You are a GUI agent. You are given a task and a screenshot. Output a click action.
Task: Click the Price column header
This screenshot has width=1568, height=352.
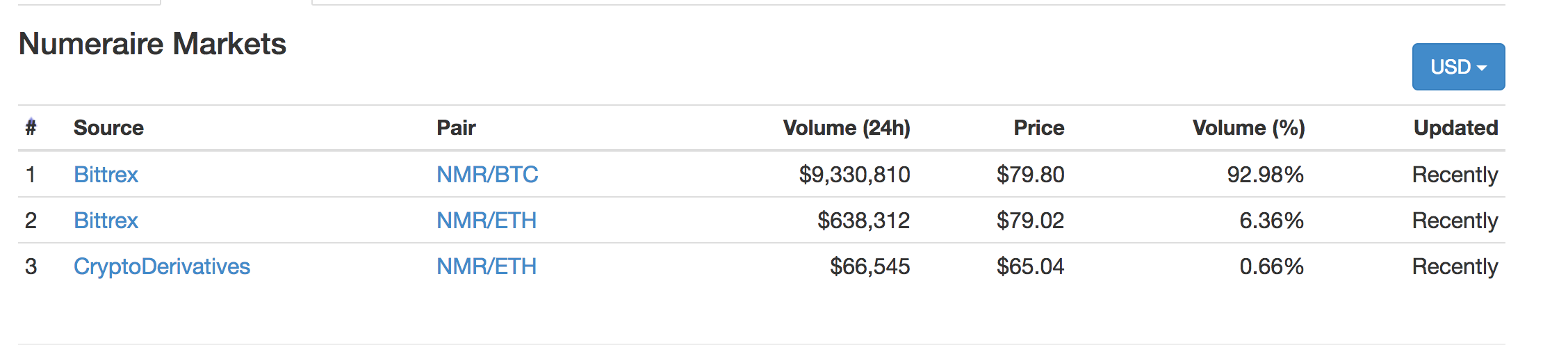pyautogui.click(x=1038, y=127)
